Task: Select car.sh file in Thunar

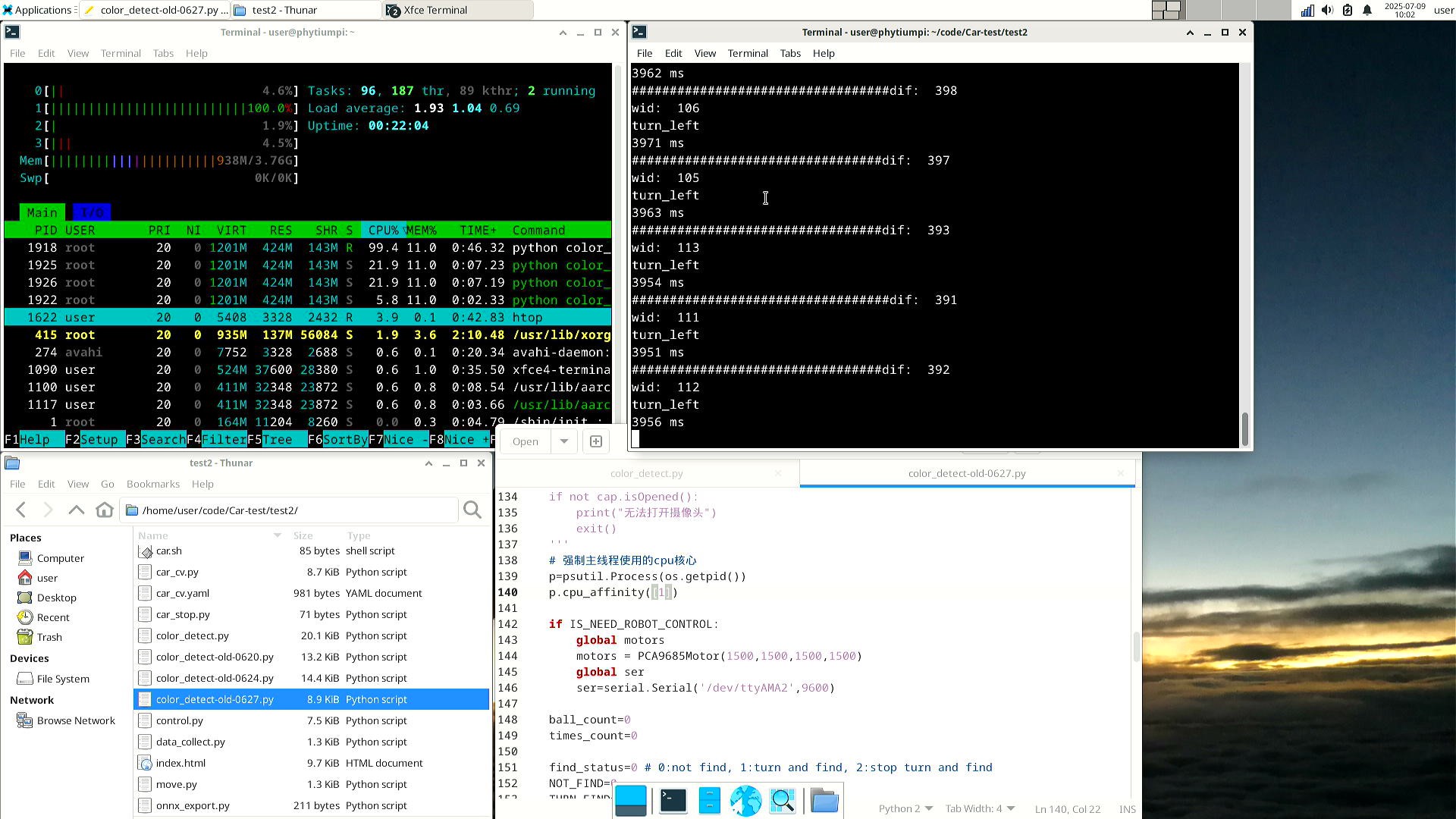Action: (168, 551)
